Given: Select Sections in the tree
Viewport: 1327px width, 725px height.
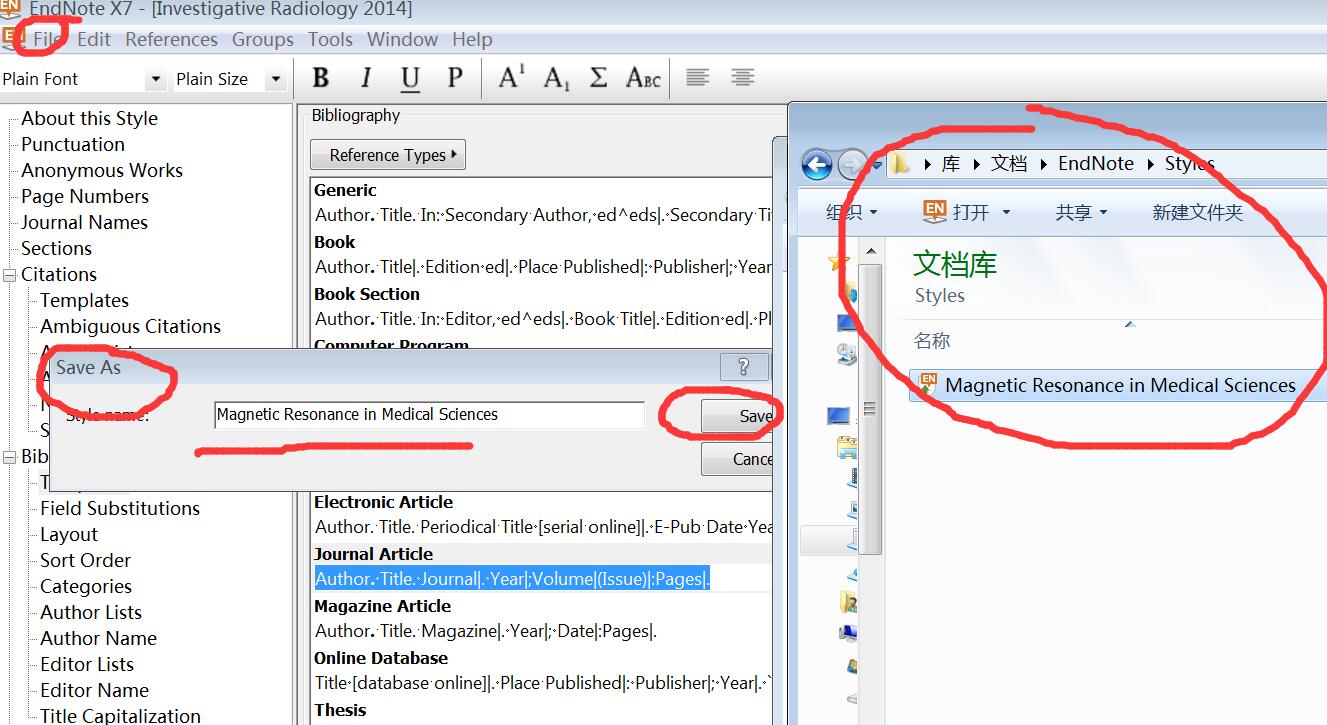Looking at the screenshot, I should 56,248.
